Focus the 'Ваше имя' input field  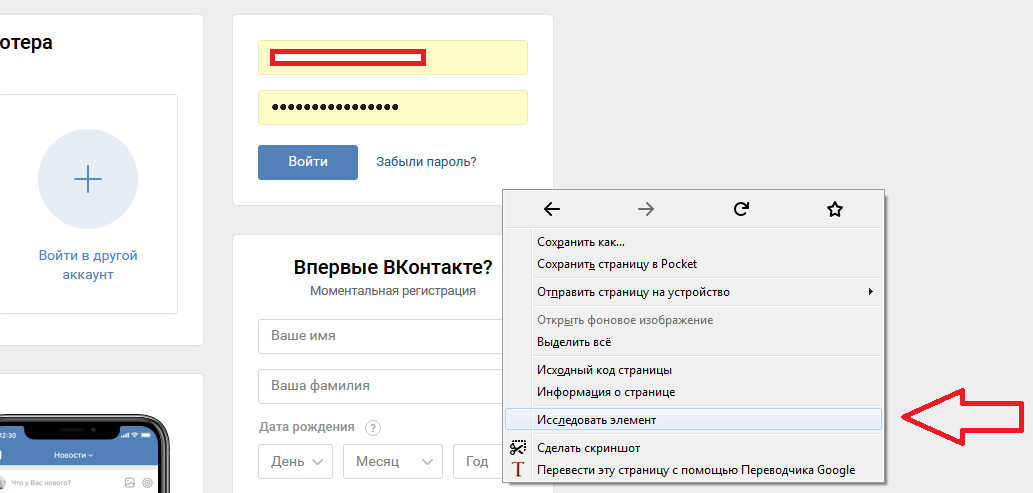(x=380, y=337)
